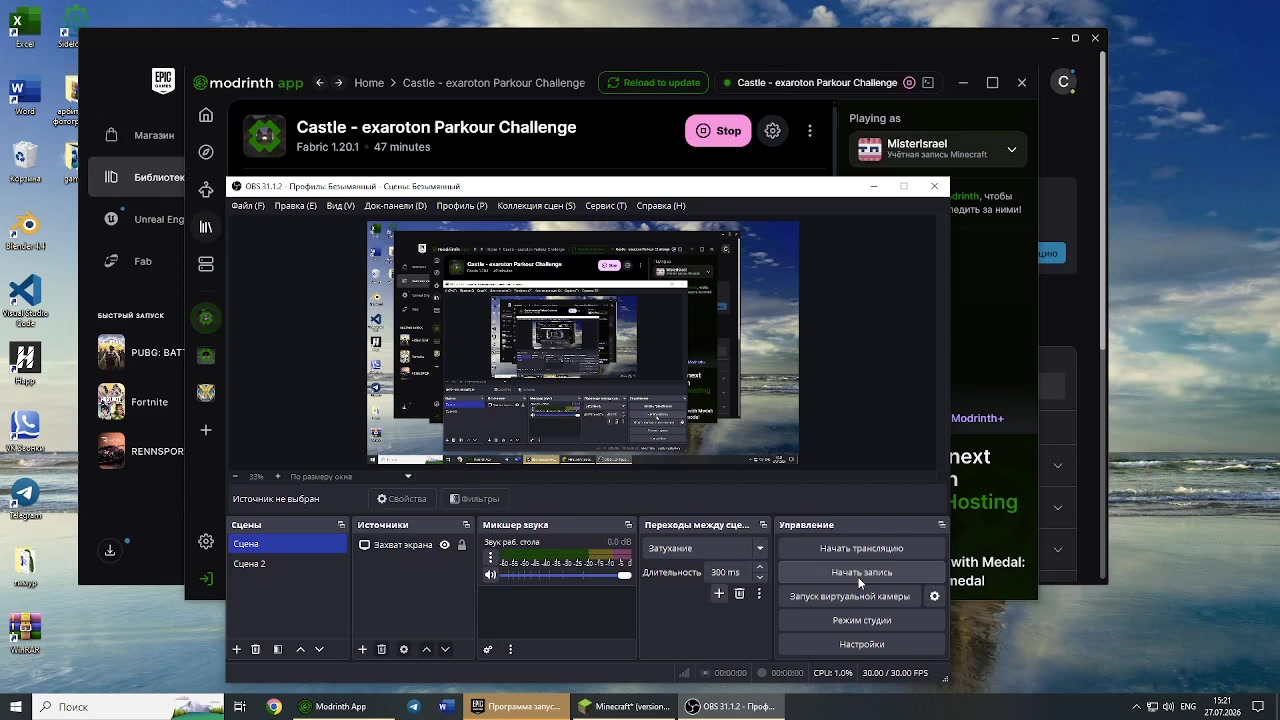Increase transition duration with up arrow

pyautogui.click(x=760, y=568)
